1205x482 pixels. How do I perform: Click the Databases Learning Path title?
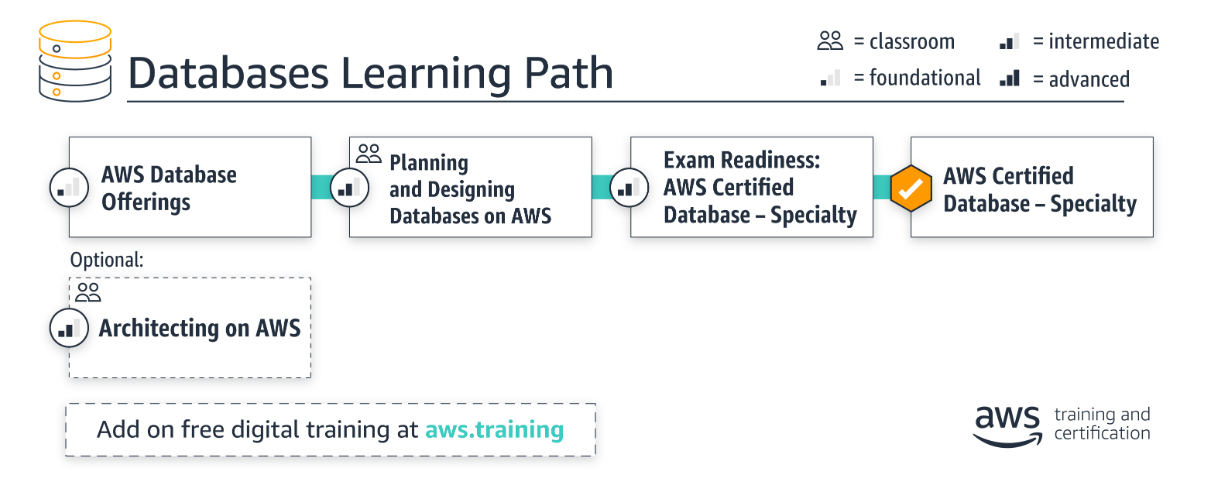(370, 74)
